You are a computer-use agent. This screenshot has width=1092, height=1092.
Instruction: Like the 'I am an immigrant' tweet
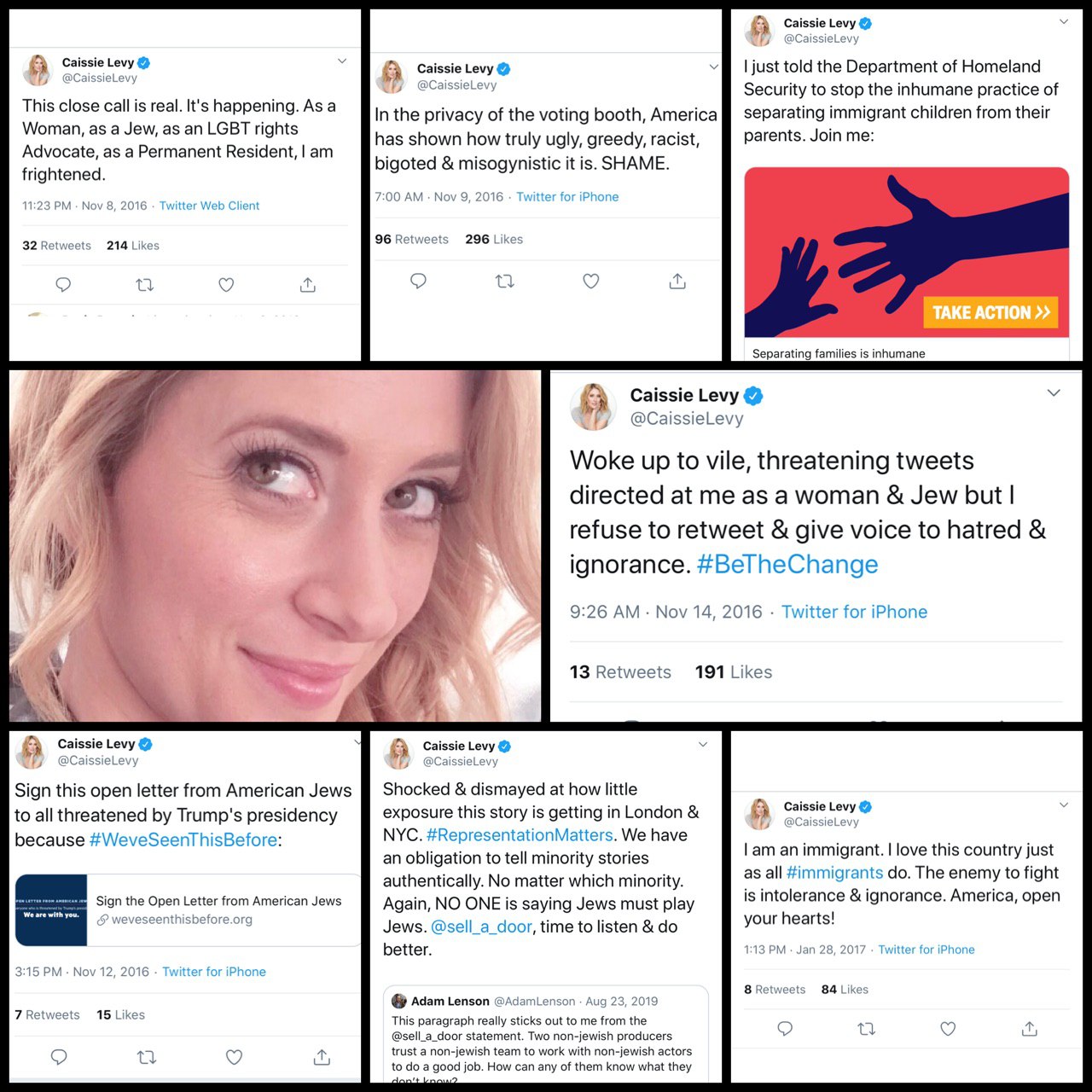[948, 1029]
